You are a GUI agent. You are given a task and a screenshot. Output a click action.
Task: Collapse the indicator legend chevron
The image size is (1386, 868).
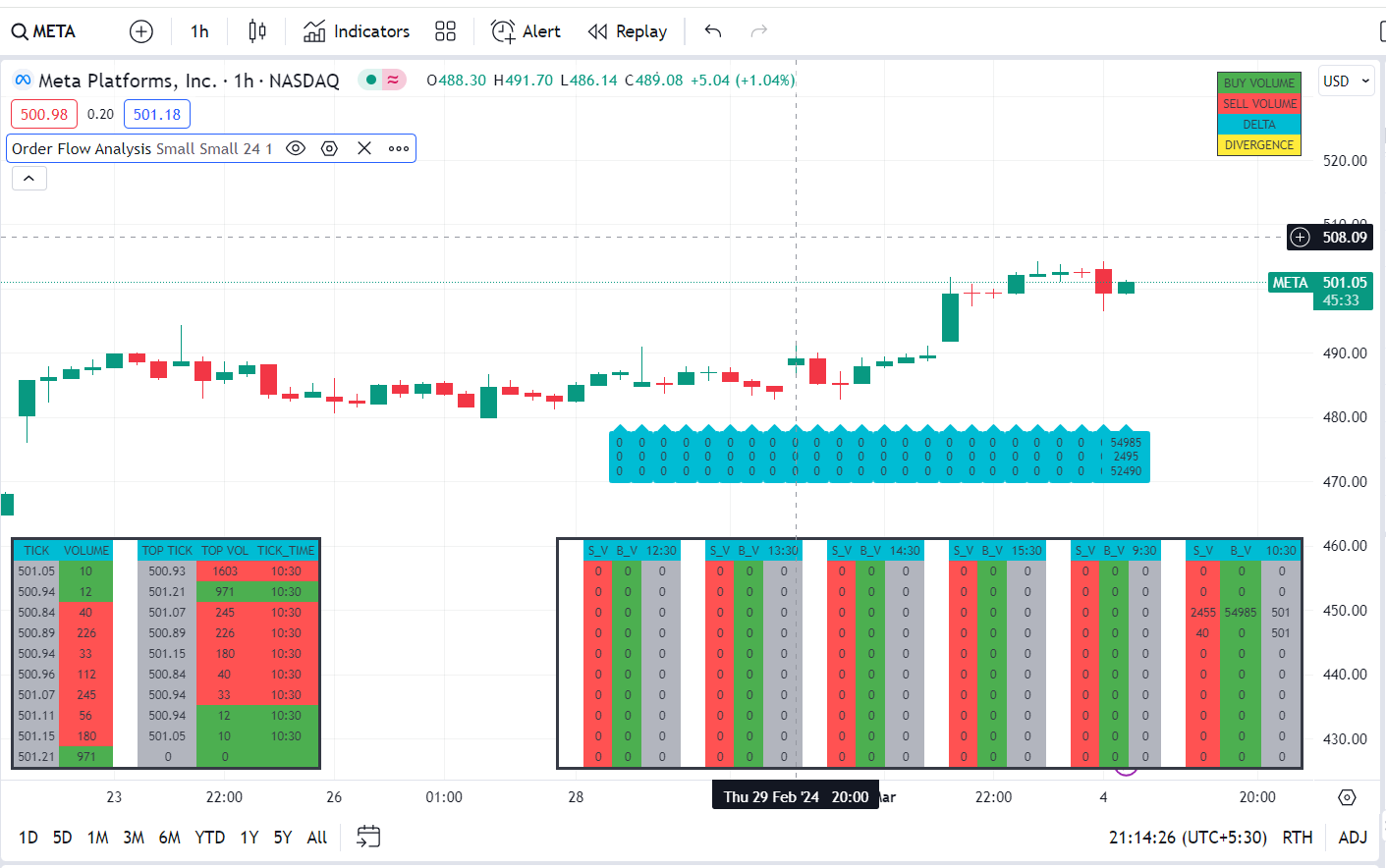[29, 178]
